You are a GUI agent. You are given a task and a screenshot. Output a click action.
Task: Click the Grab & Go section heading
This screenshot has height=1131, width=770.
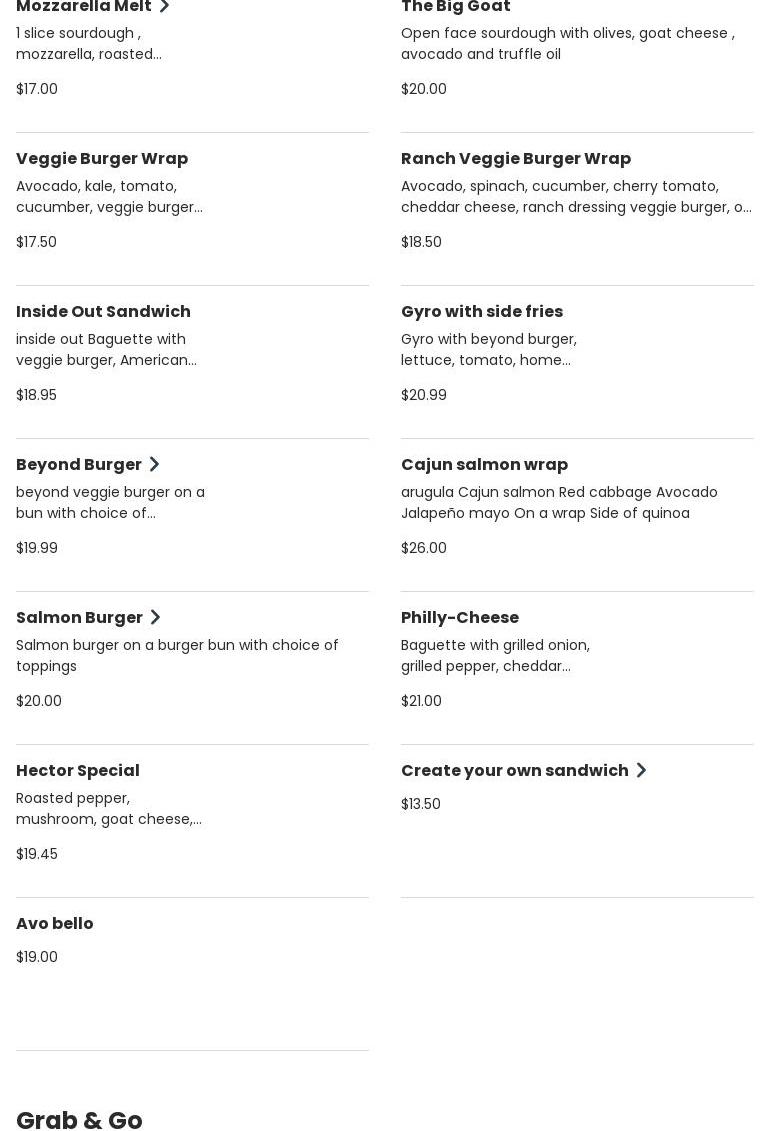click(x=79, y=1119)
